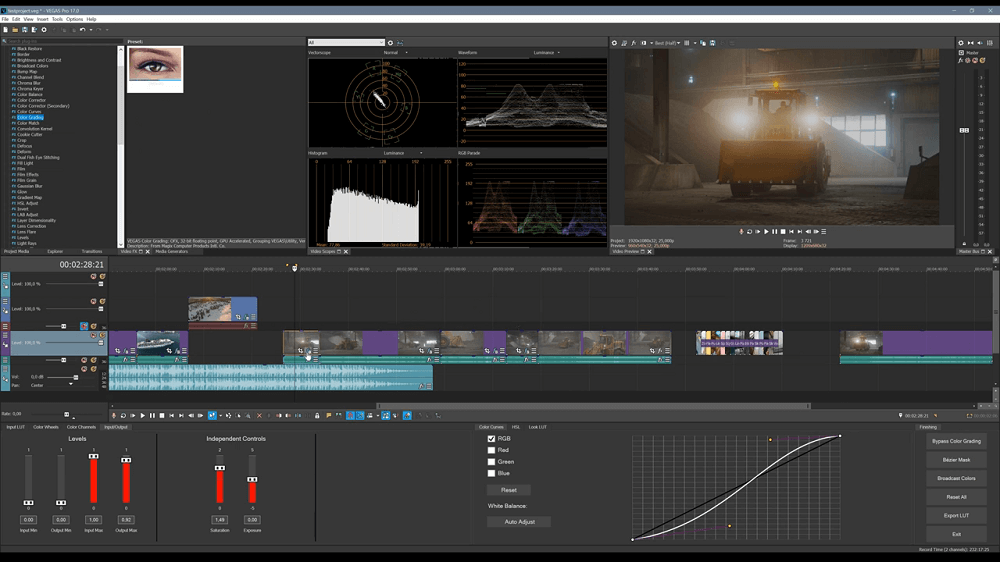The width and height of the screenshot is (1000, 562).
Task: Click the Open folder icon in main toolbar
Action: point(15,29)
